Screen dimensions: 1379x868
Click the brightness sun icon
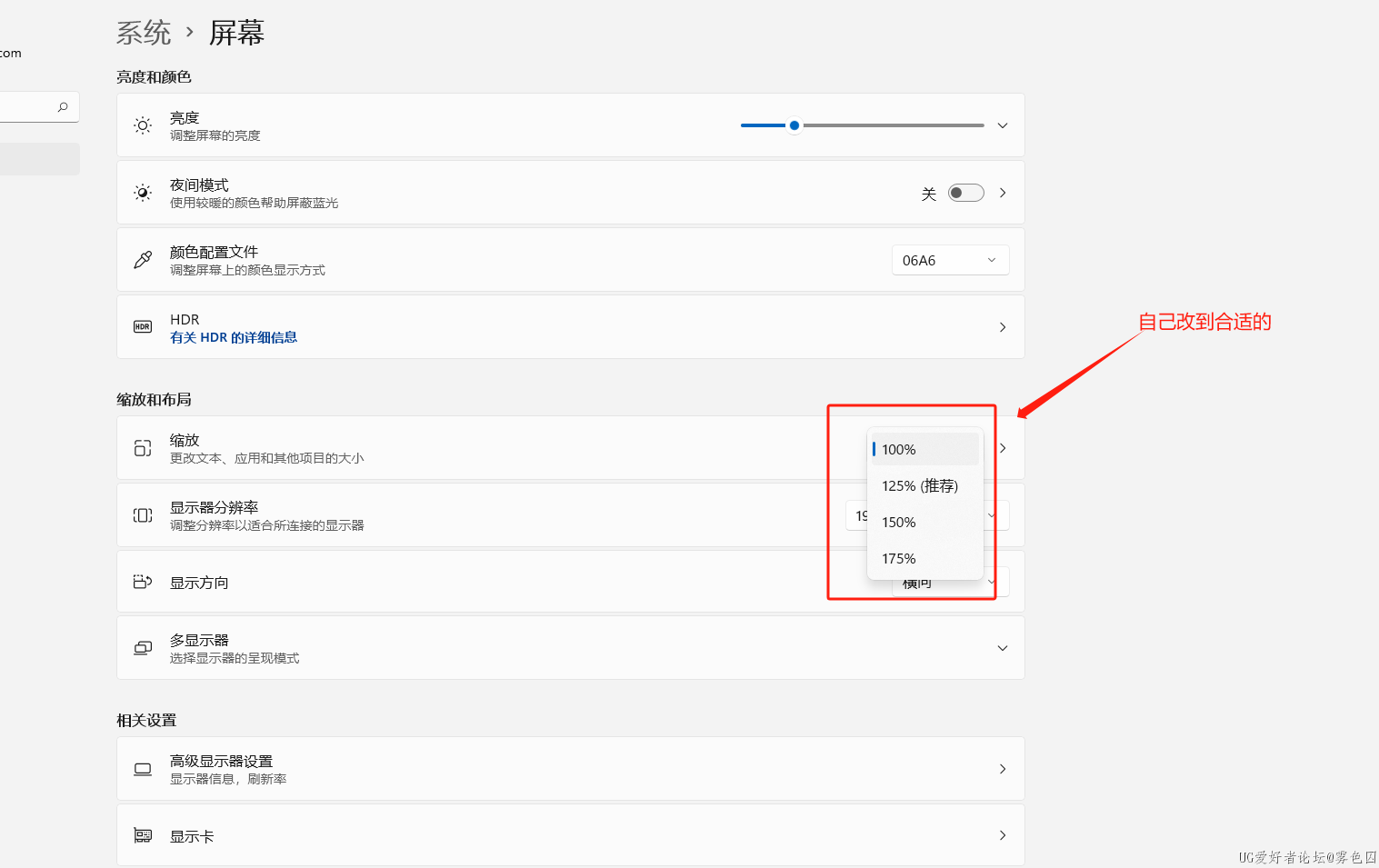(143, 125)
